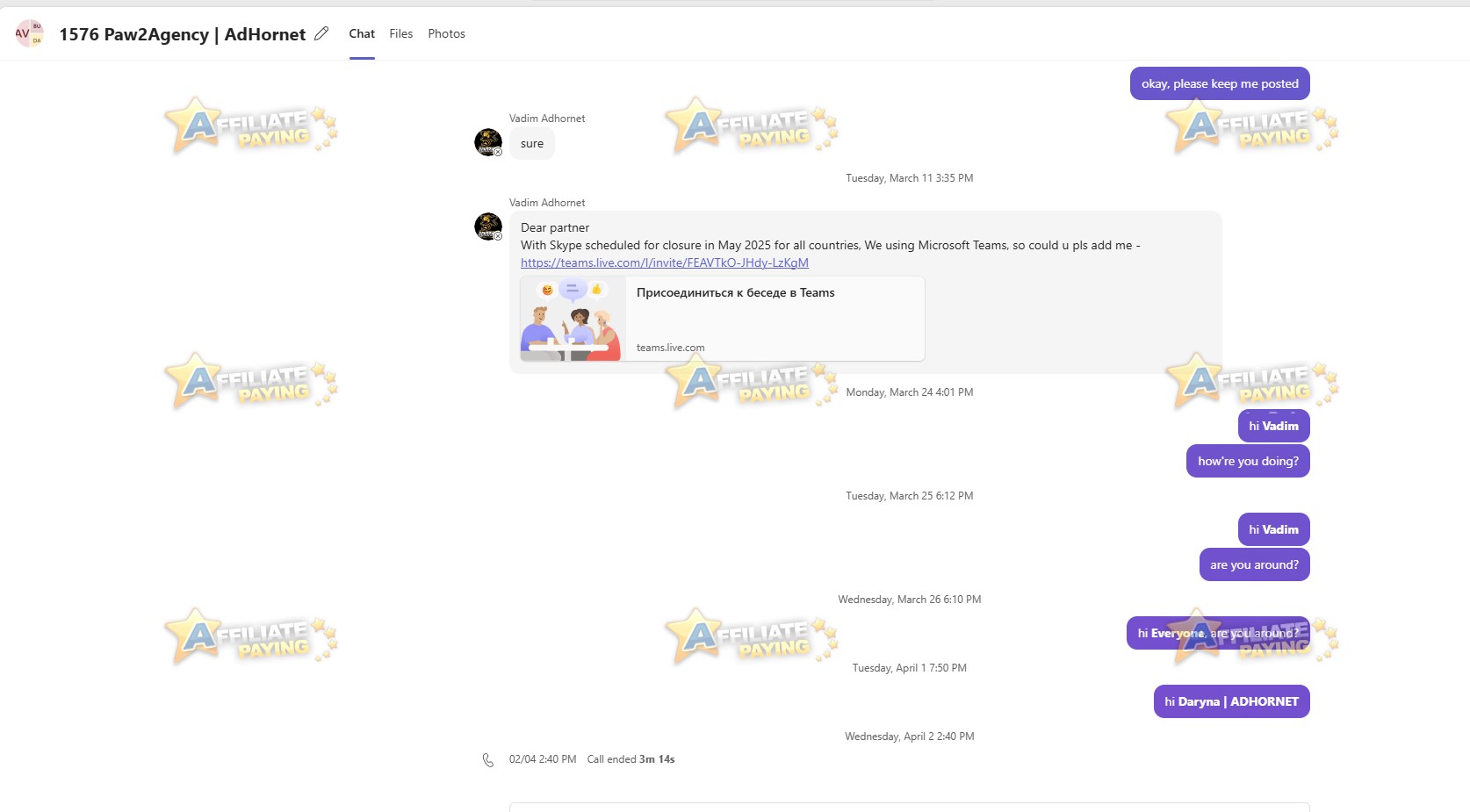Click Vadim's sure message bubble
This screenshot has height=812, width=1470.
click(x=531, y=142)
